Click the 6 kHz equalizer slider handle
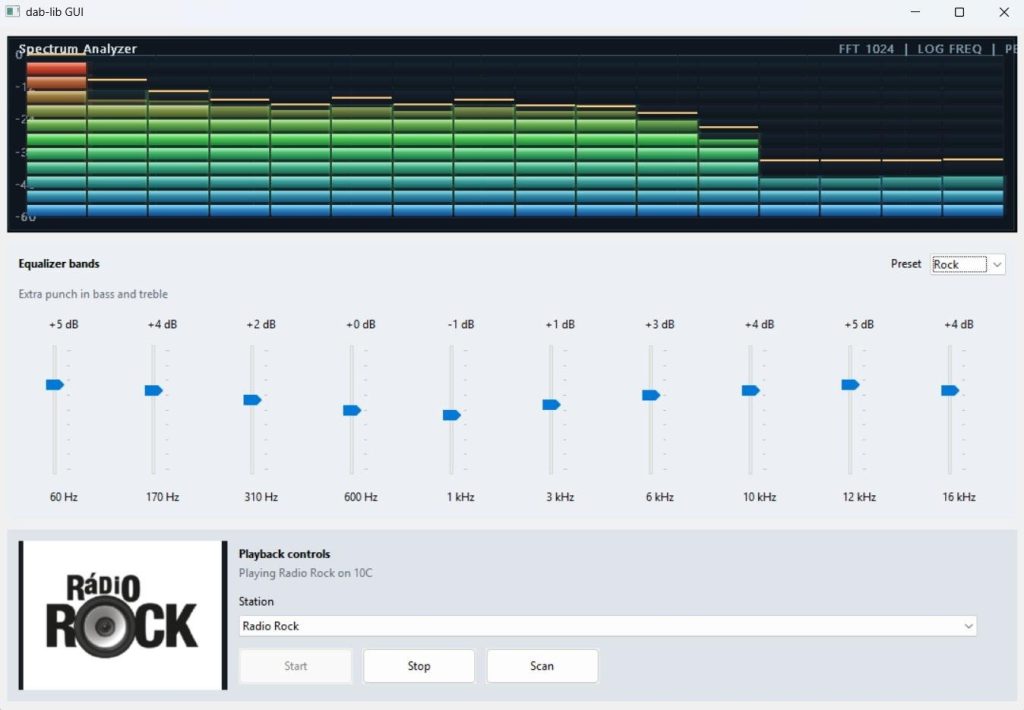1024x710 pixels. point(651,395)
